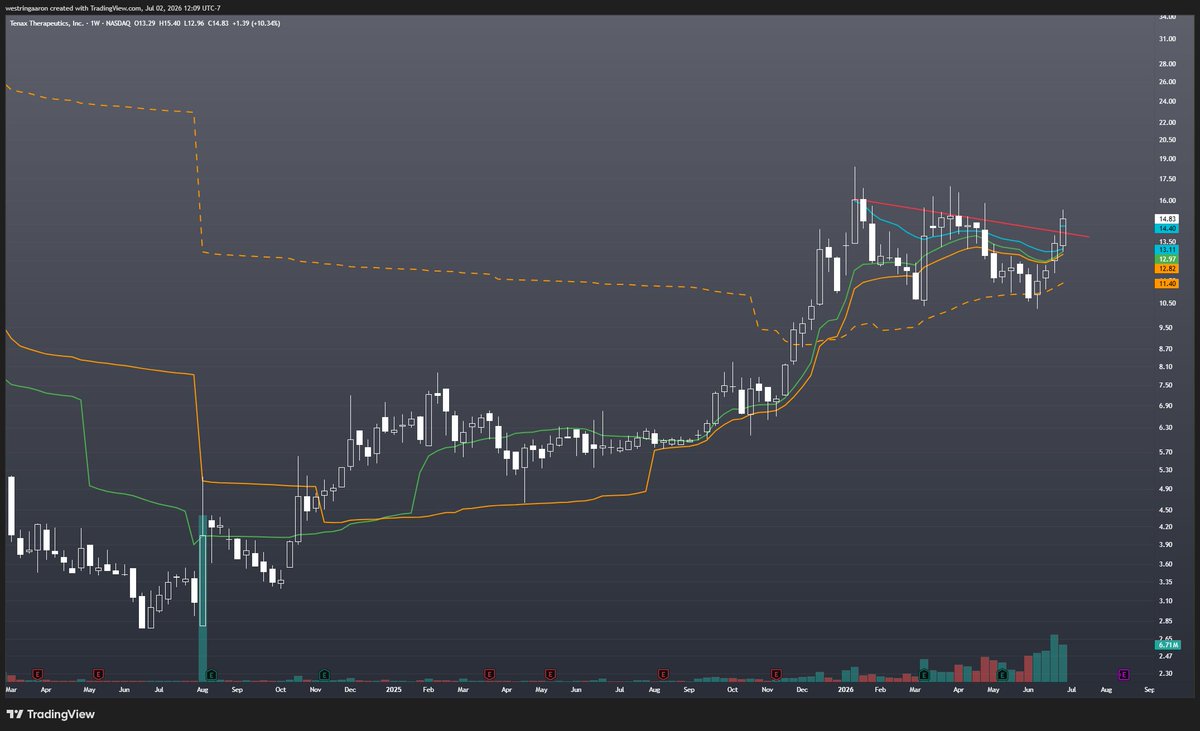Click the cyan 14.40 price label
This screenshot has height=731, width=1200.
point(1167,228)
